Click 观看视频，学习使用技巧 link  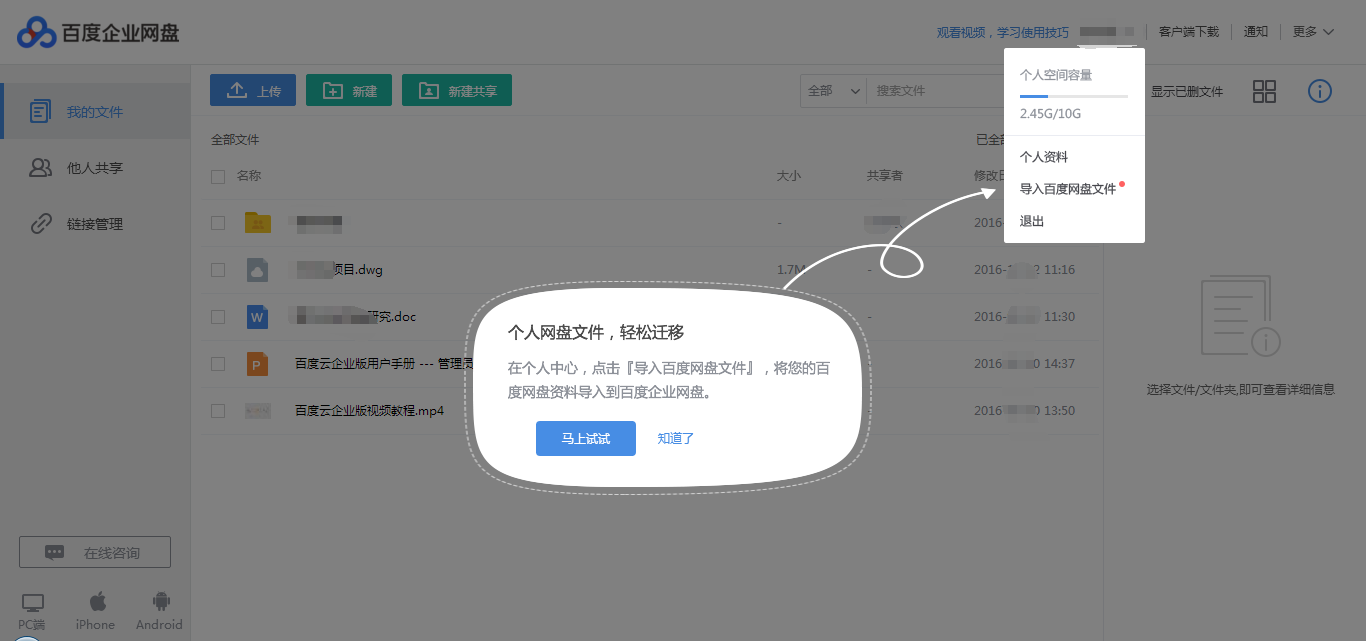1002,32
